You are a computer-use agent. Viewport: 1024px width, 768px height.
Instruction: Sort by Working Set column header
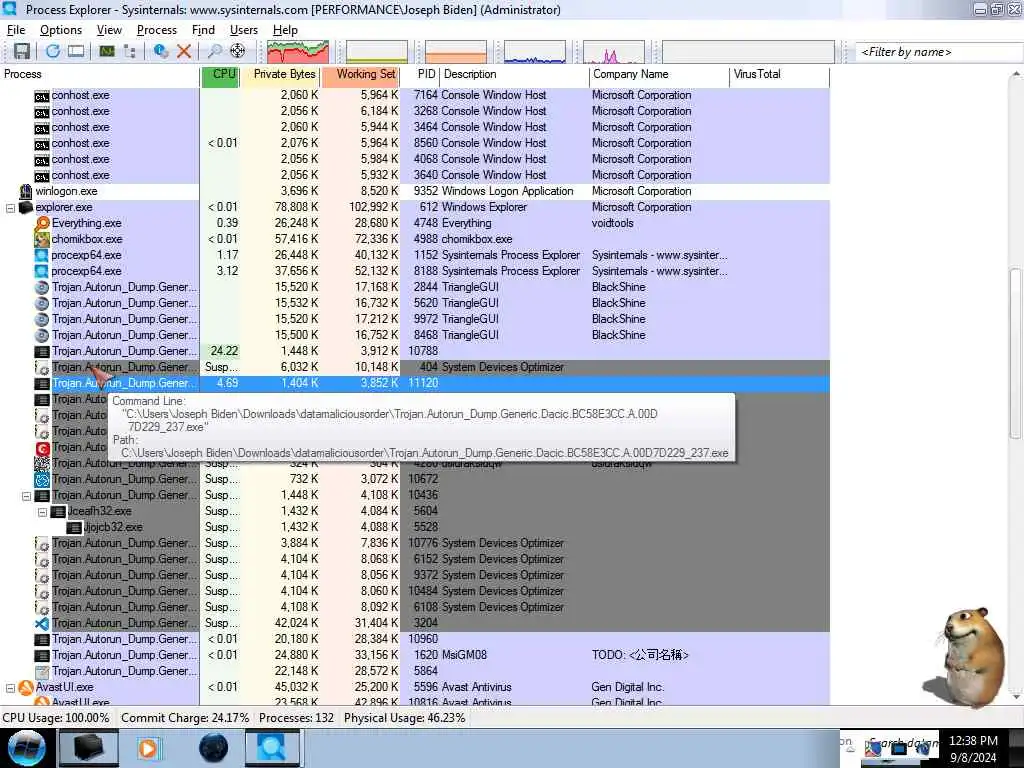click(360, 74)
